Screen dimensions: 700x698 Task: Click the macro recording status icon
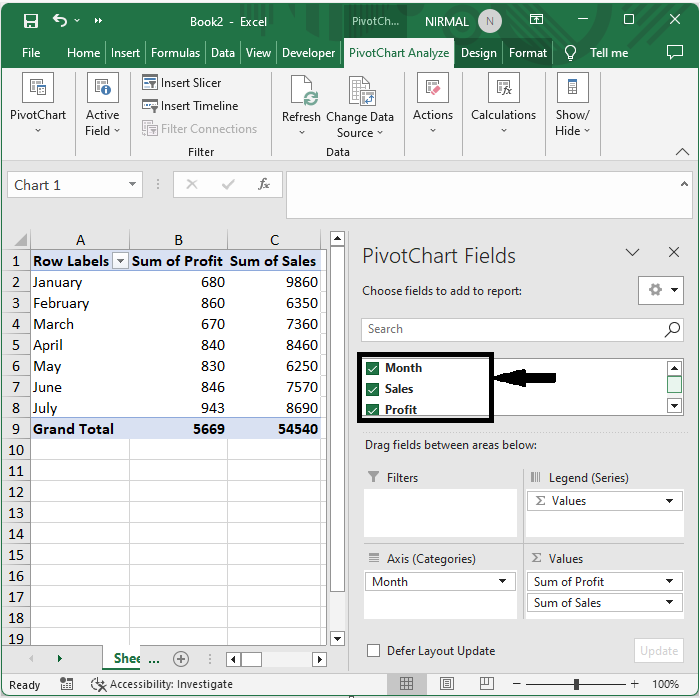pos(67,683)
